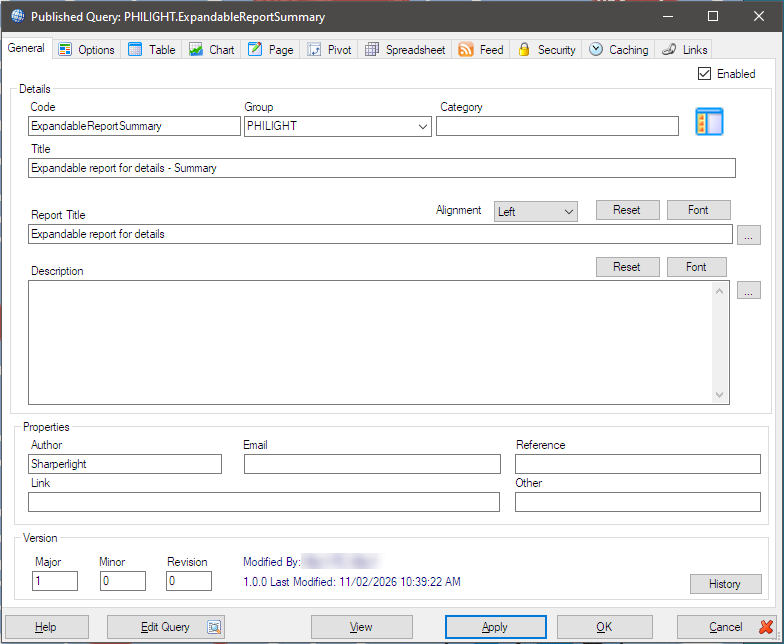Click the Help button
The width and height of the screenshot is (784, 644).
[46, 627]
